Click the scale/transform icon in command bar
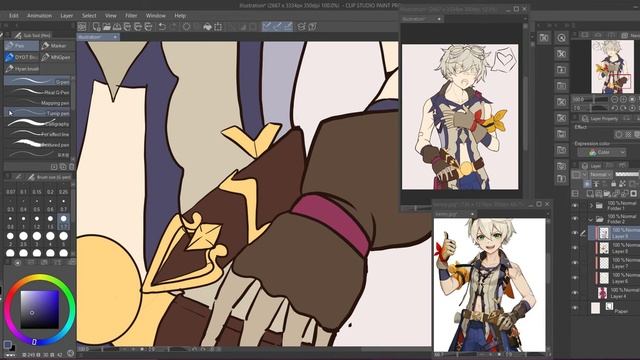 click(218, 27)
